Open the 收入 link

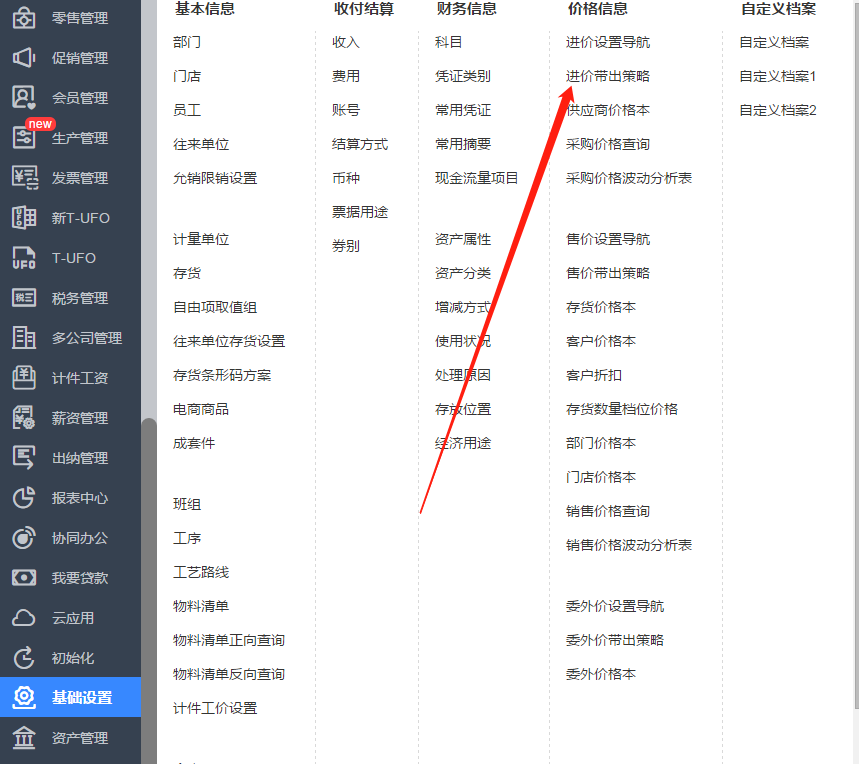[x=346, y=42]
